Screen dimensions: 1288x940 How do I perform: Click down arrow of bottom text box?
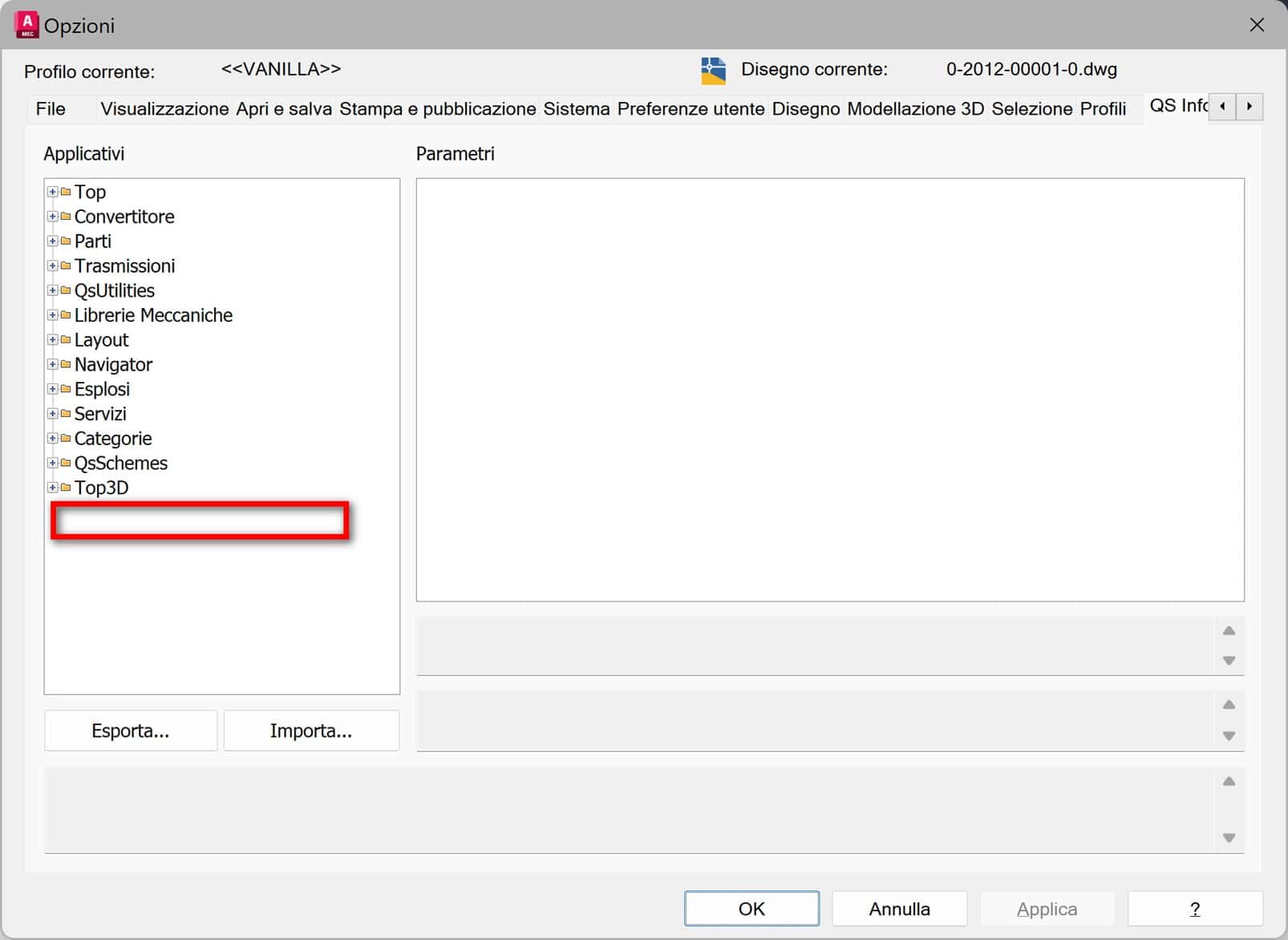coord(1229,837)
